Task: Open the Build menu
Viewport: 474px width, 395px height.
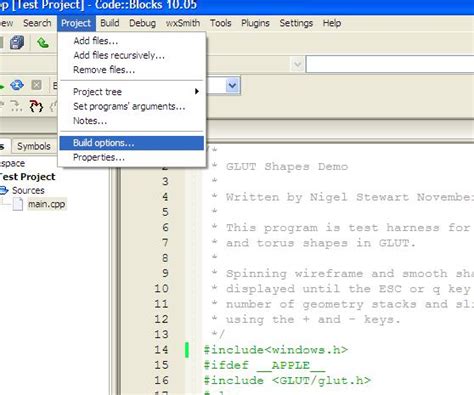Action: (x=110, y=23)
